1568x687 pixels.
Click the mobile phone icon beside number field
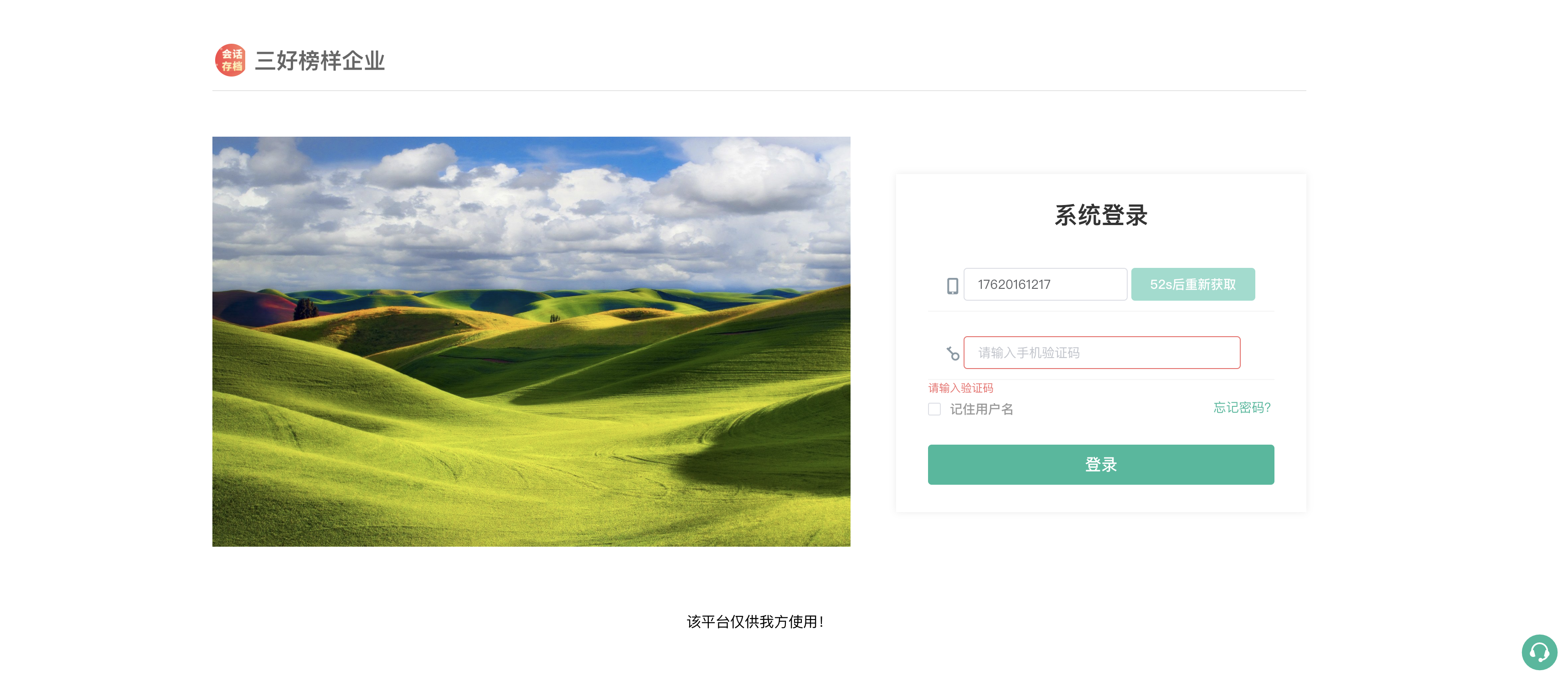952,285
